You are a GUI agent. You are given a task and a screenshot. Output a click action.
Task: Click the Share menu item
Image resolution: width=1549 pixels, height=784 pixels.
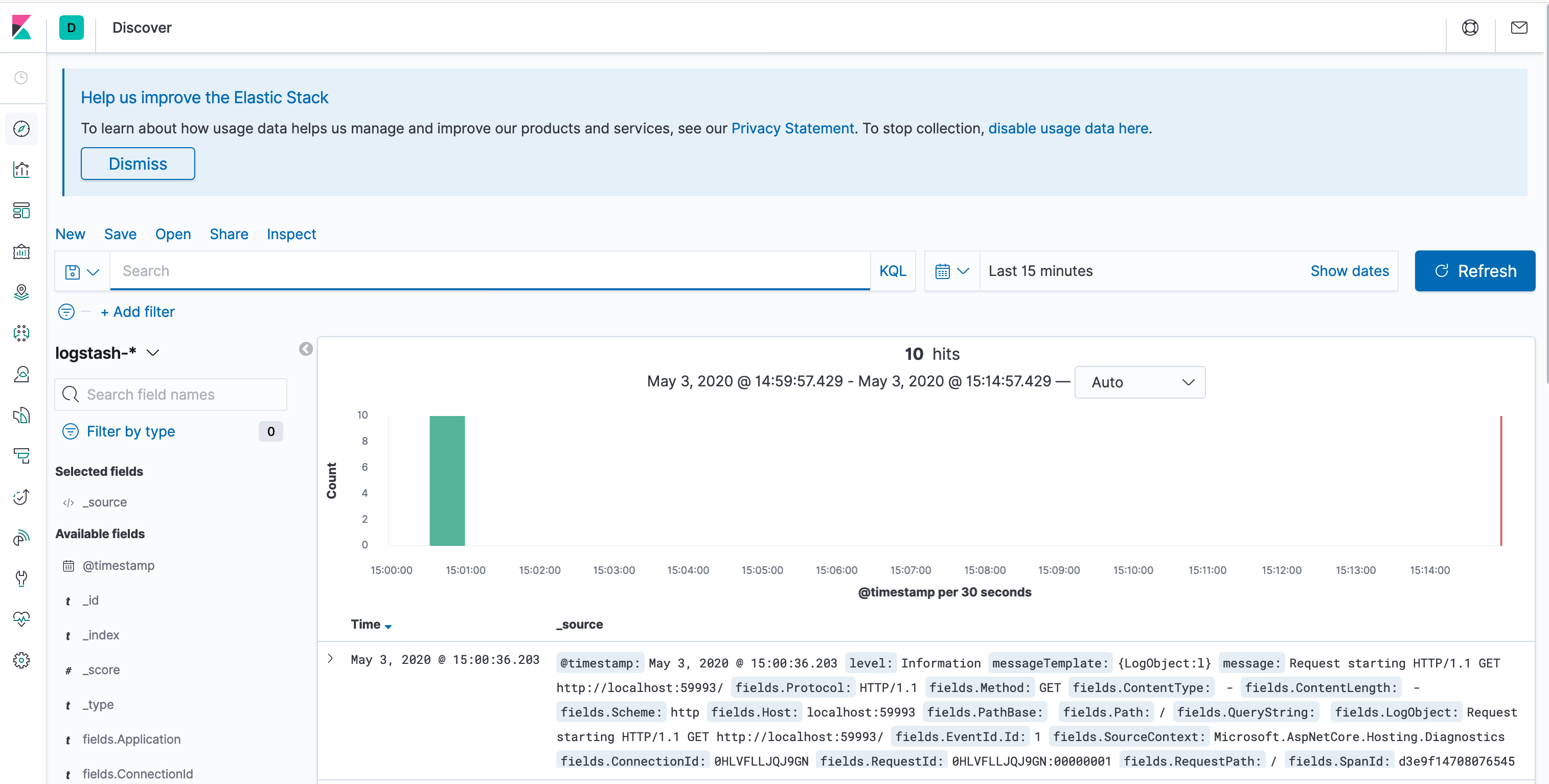229,234
